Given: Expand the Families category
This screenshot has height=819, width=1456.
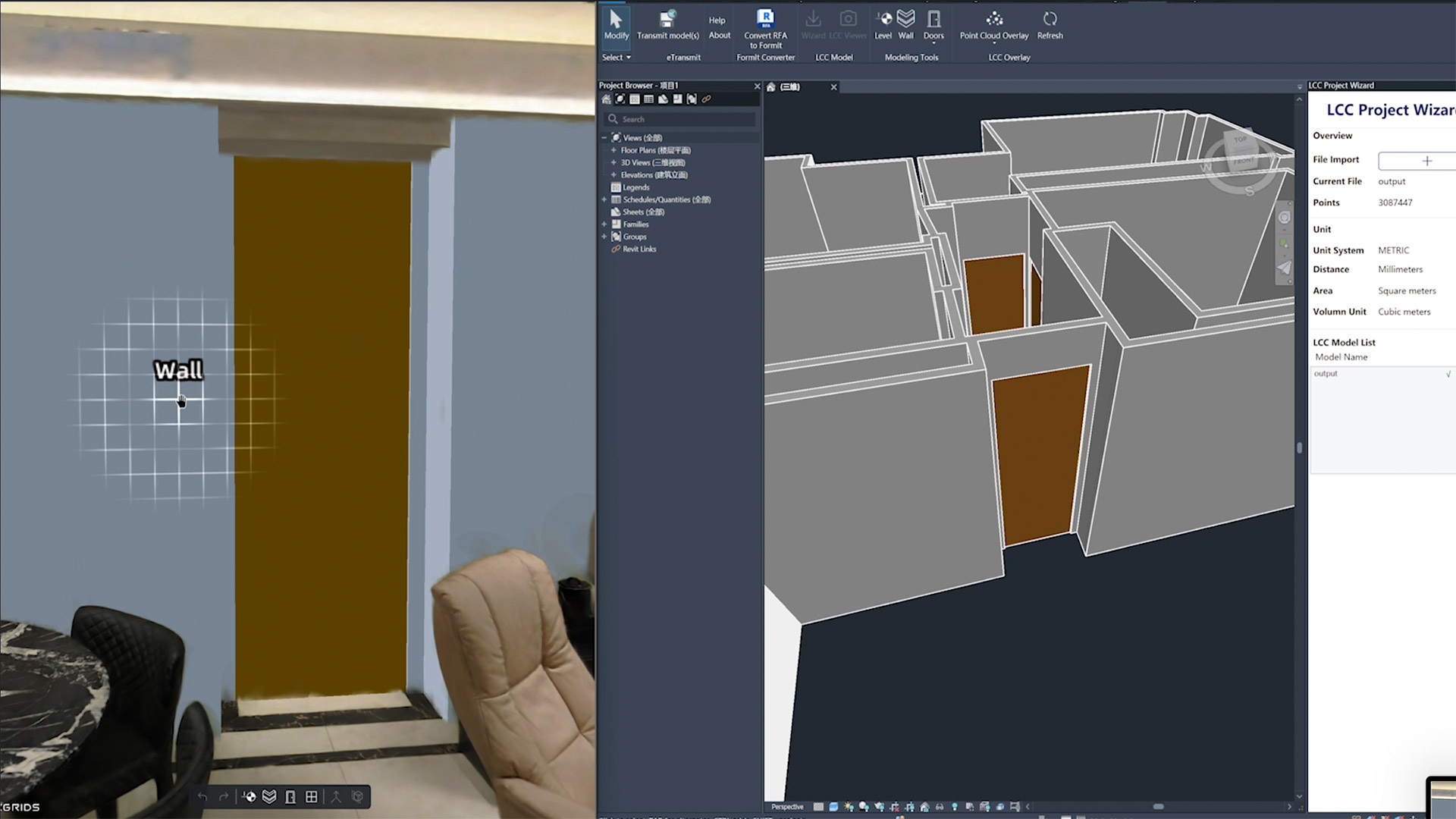Looking at the screenshot, I should click(x=604, y=224).
